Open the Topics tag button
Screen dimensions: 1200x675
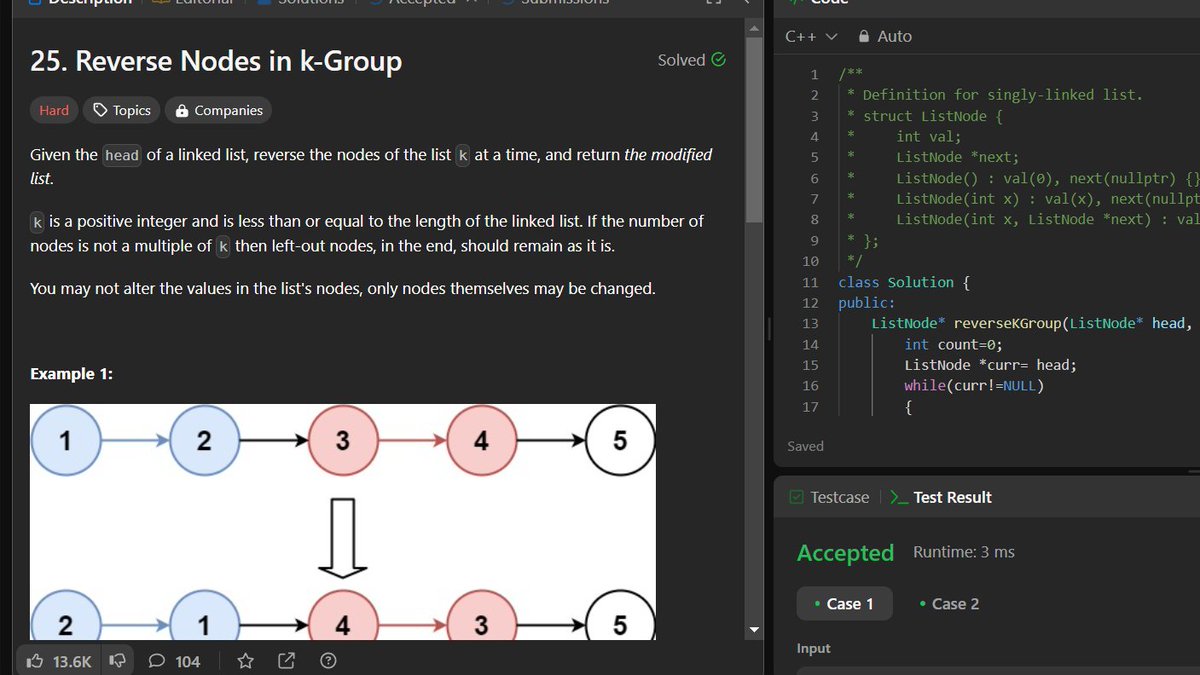pyautogui.click(x=122, y=111)
